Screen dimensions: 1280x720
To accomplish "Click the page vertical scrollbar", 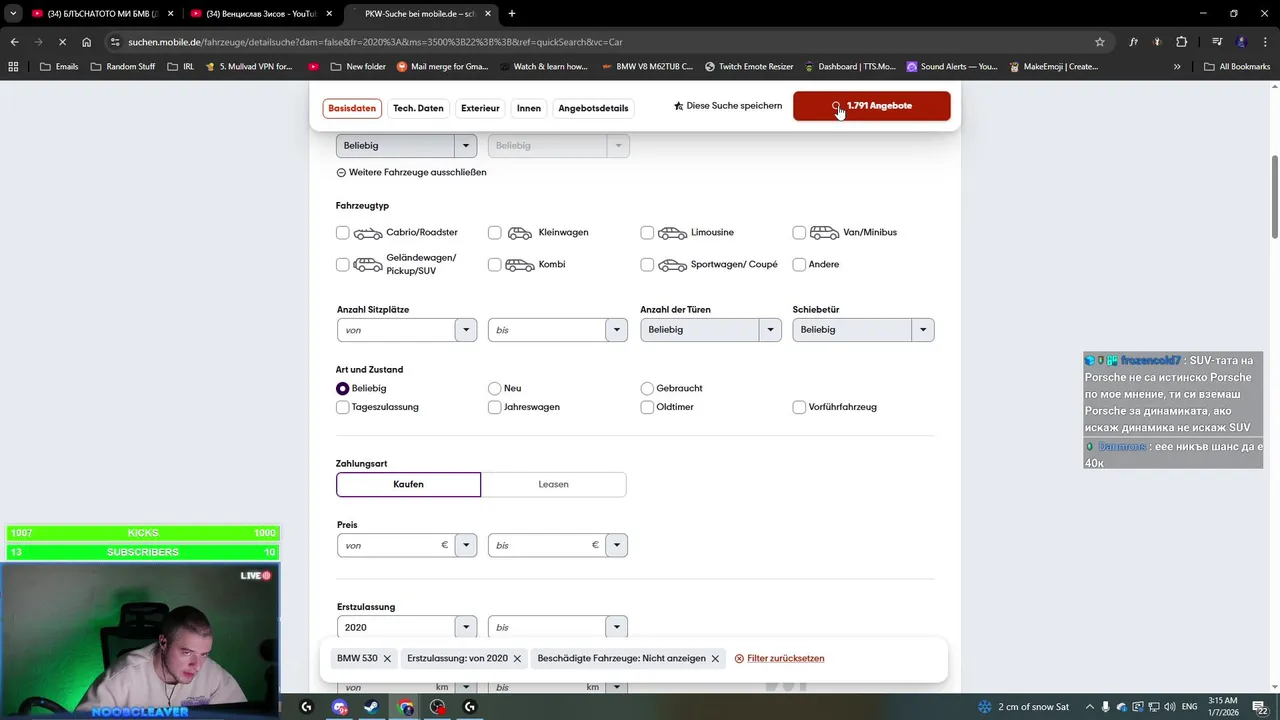I will (x=1274, y=197).
